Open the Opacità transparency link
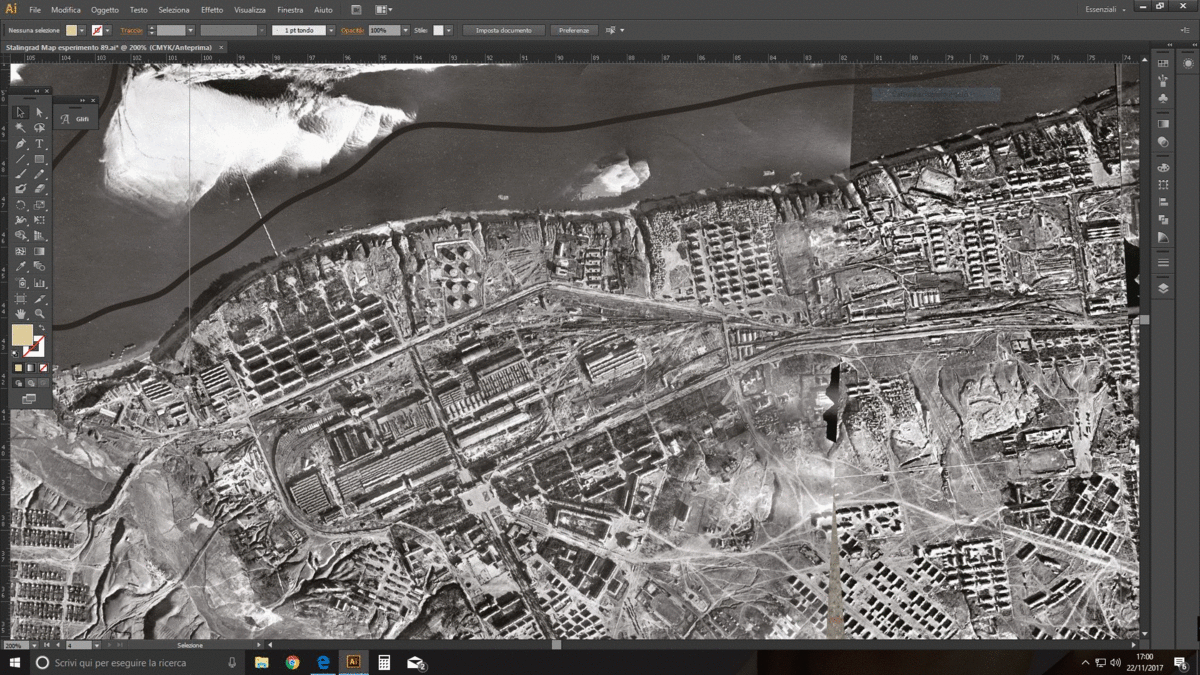Screen dimensions: 1200x675 353,31
